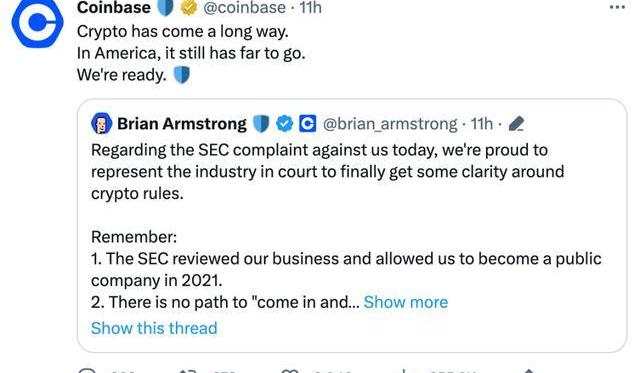
Task: Open the @brian_armstrong handle link
Action: coord(390,124)
